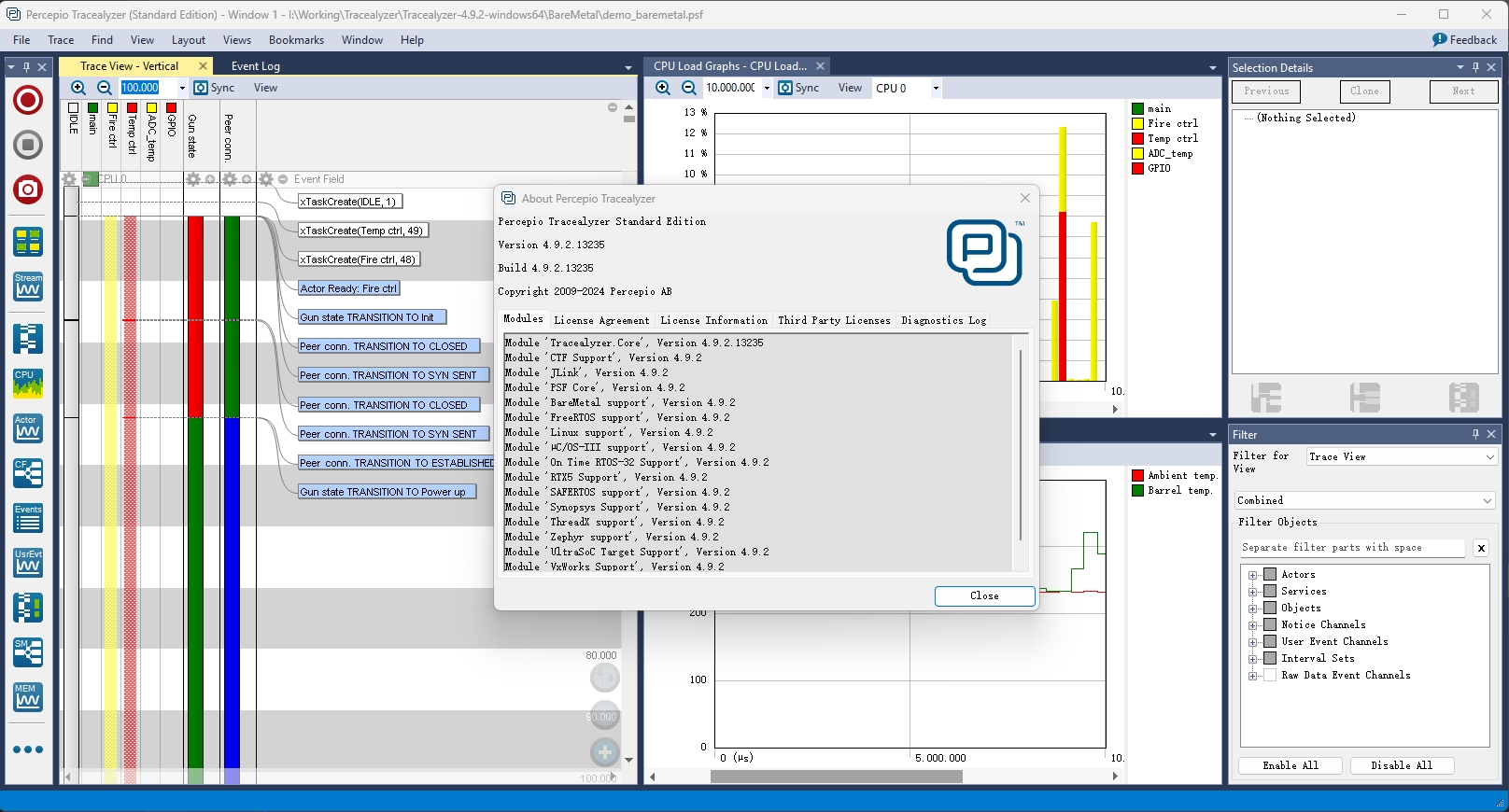Viewport: 1509px width, 812px height.
Task: Pin the Selection Details panel
Action: point(1475,67)
